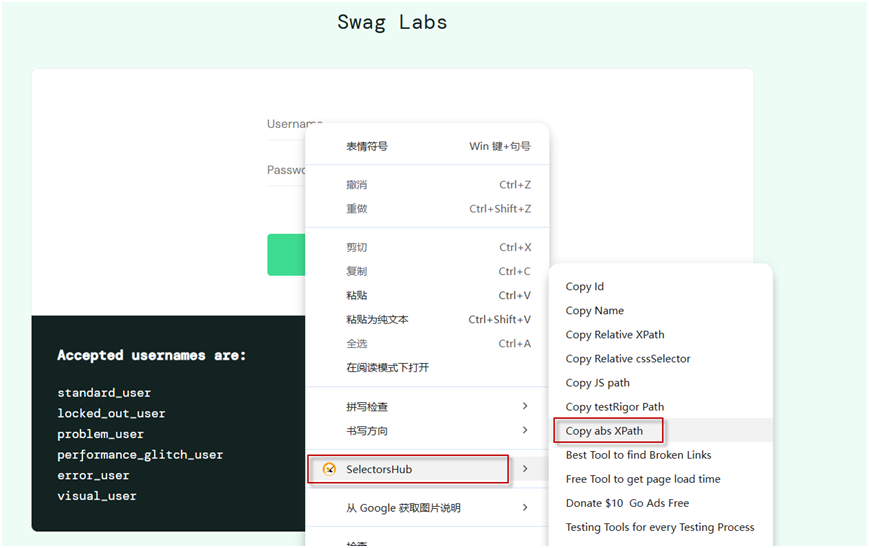The height and width of the screenshot is (548, 869).
Task: Click the Swag Labs title
Action: (392, 23)
